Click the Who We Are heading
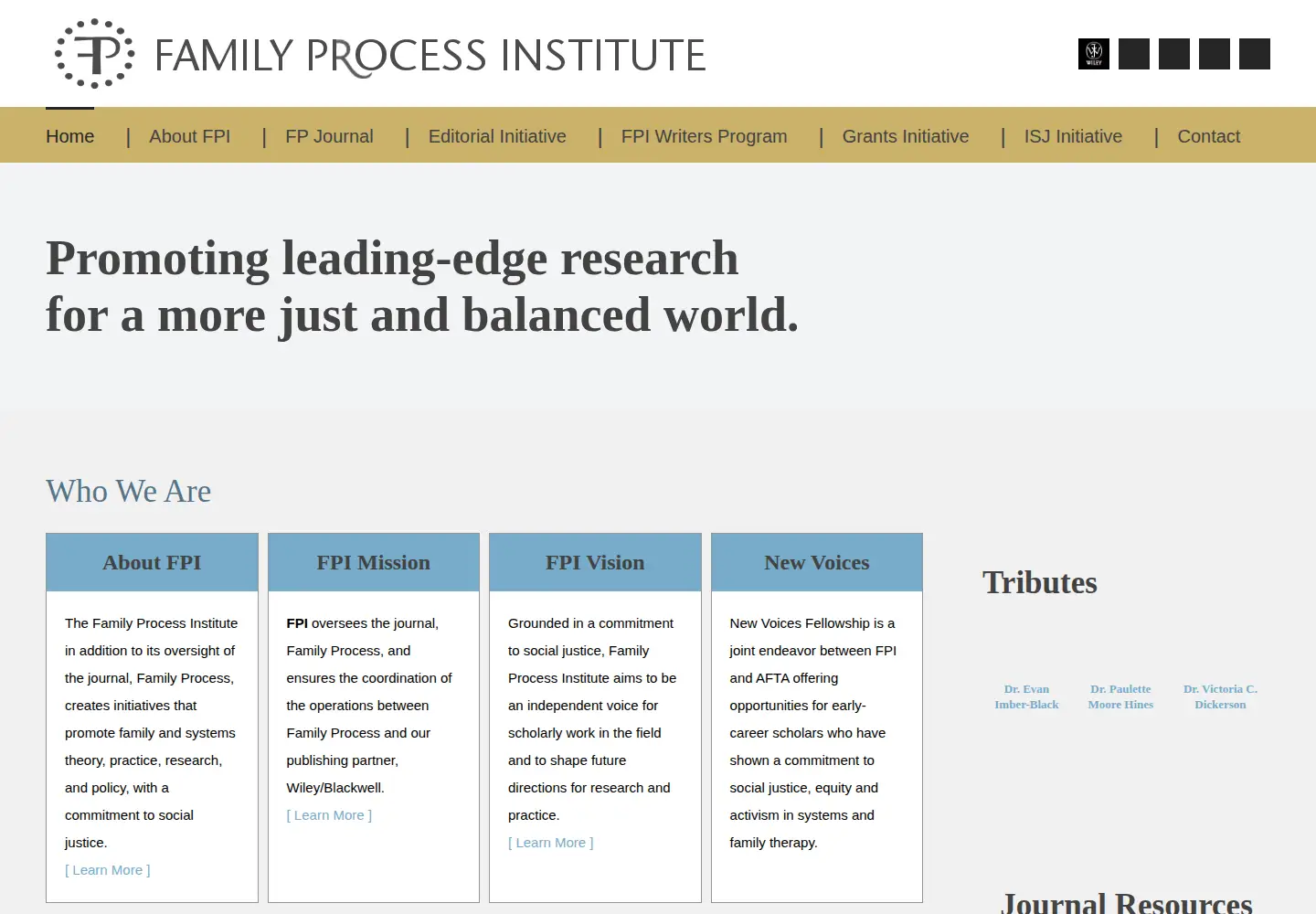 point(129,491)
